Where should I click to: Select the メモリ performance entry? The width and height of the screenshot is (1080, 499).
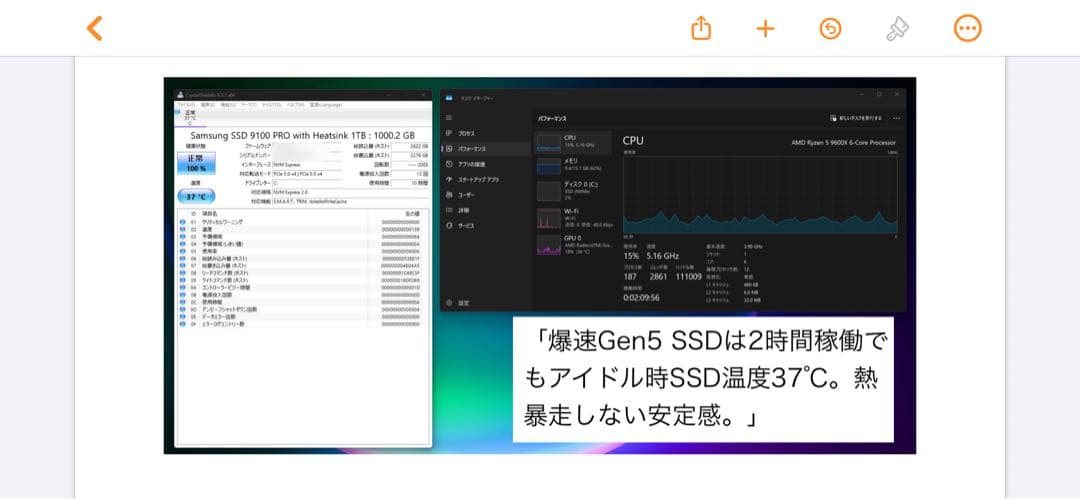573,166
